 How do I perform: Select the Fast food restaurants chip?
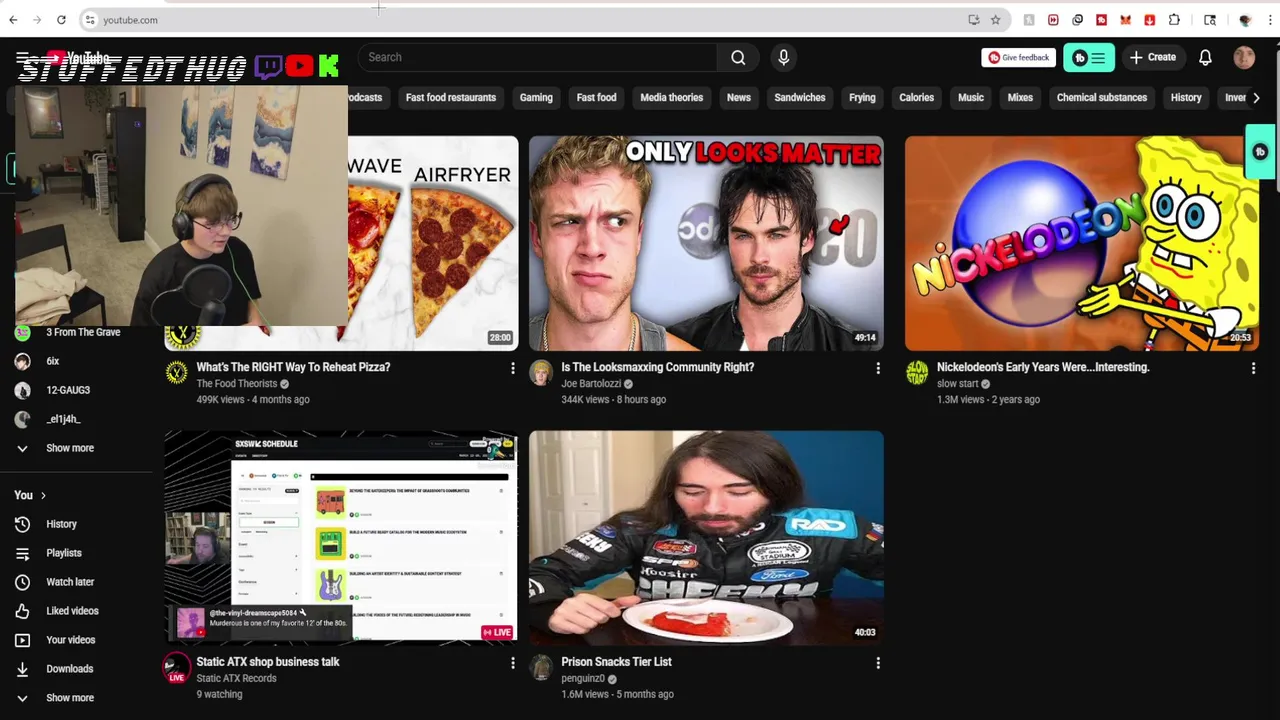[451, 98]
